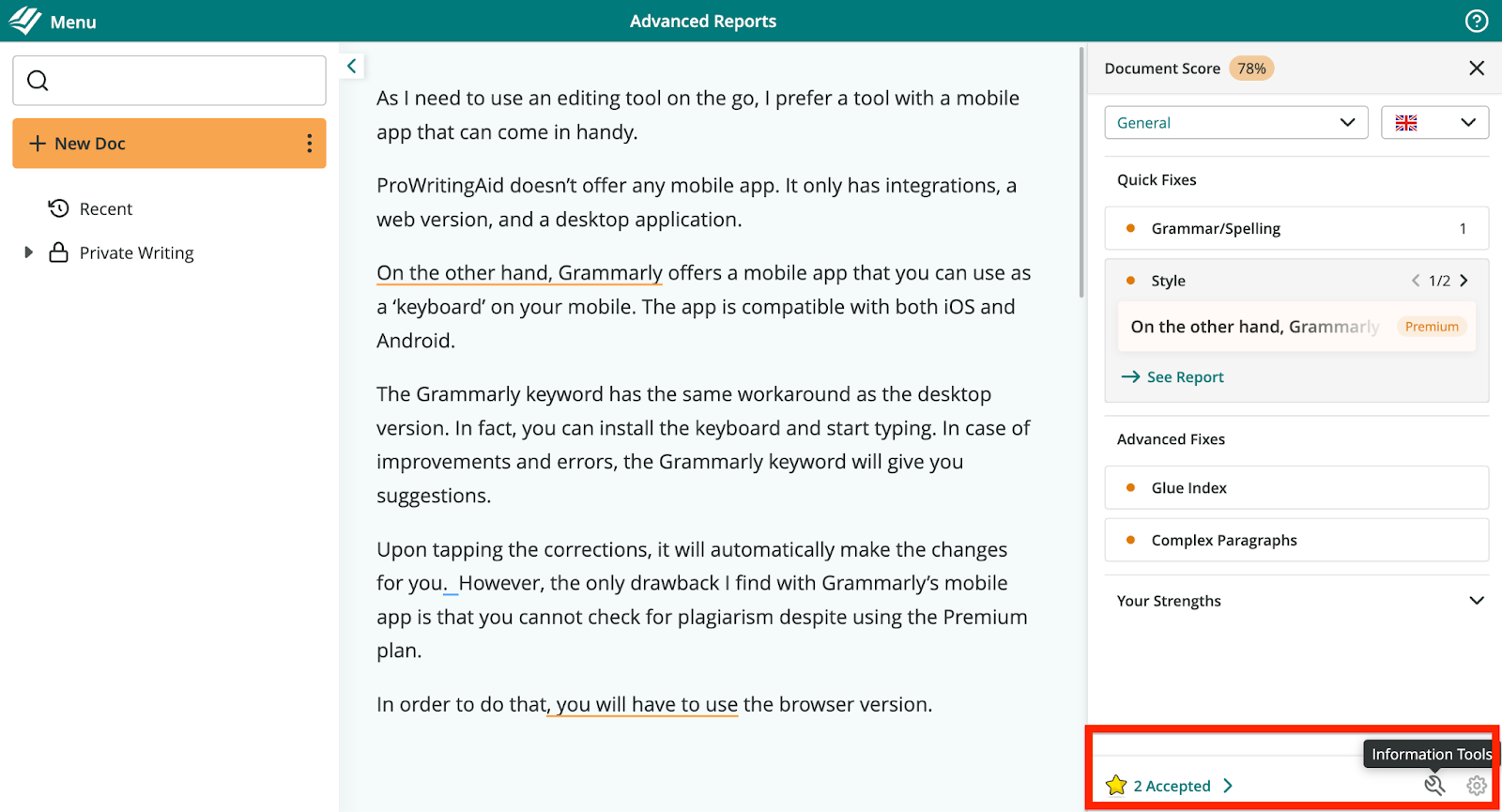Open the Recent documents list

coord(105,208)
